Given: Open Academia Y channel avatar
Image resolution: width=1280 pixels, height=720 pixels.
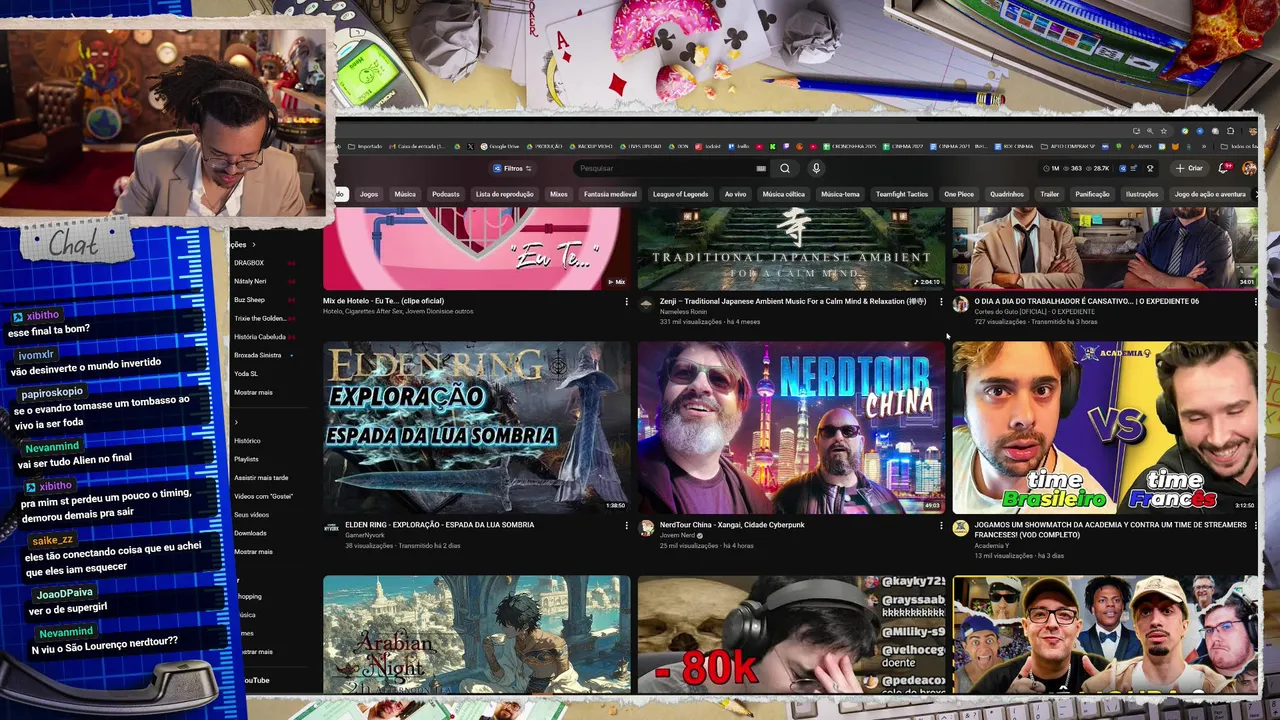Looking at the screenshot, I should point(960,528).
